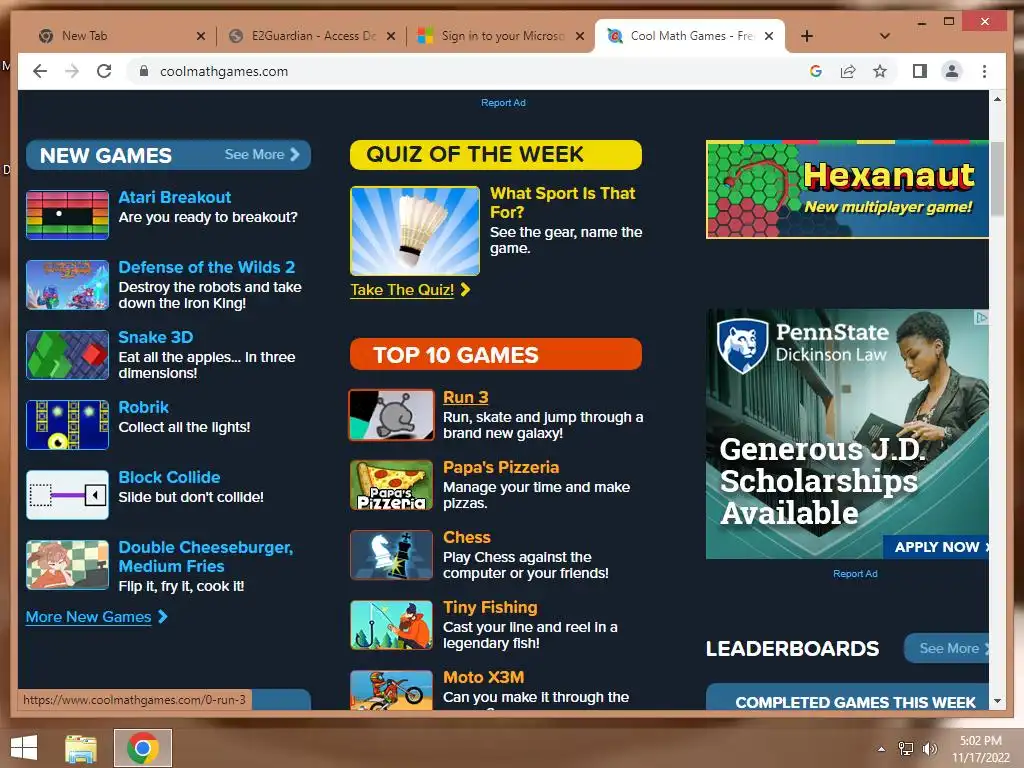Open Chrome's three-dot menu

pyautogui.click(x=984, y=71)
